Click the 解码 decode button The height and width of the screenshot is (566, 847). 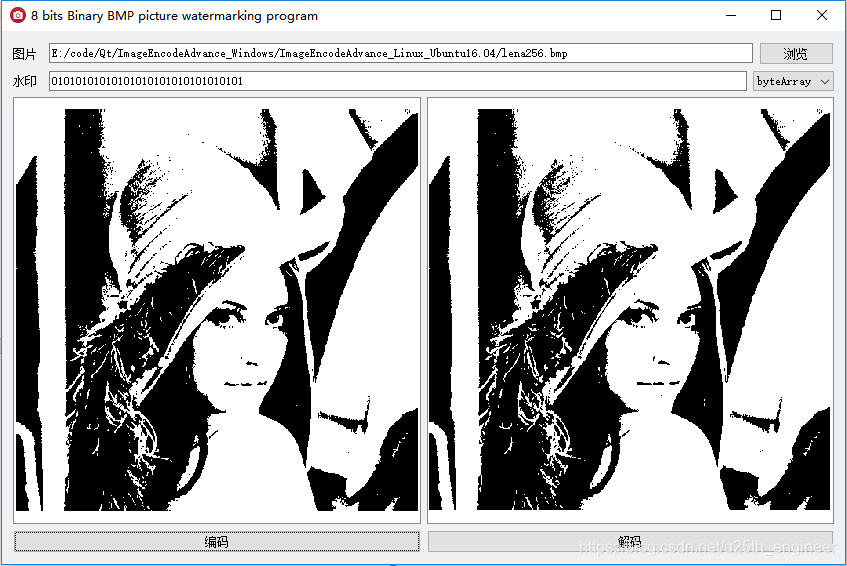[x=630, y=542]
